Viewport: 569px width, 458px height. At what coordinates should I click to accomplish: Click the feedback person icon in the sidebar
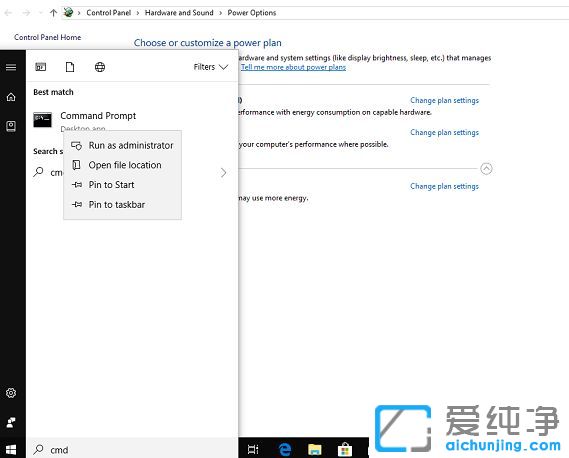[11, 422]
